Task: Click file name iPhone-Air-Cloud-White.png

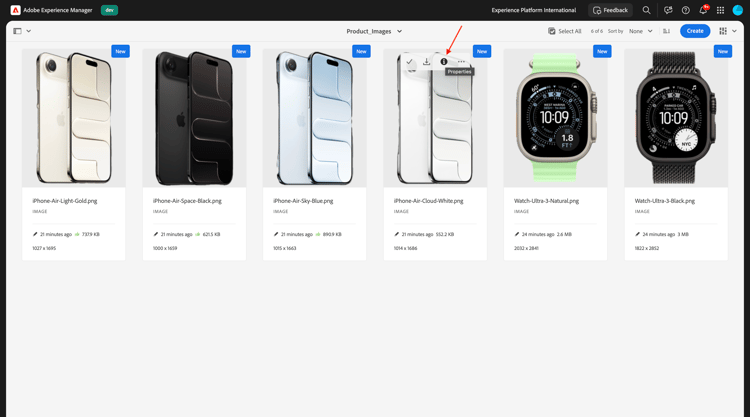Action: [x=429, y=201]
